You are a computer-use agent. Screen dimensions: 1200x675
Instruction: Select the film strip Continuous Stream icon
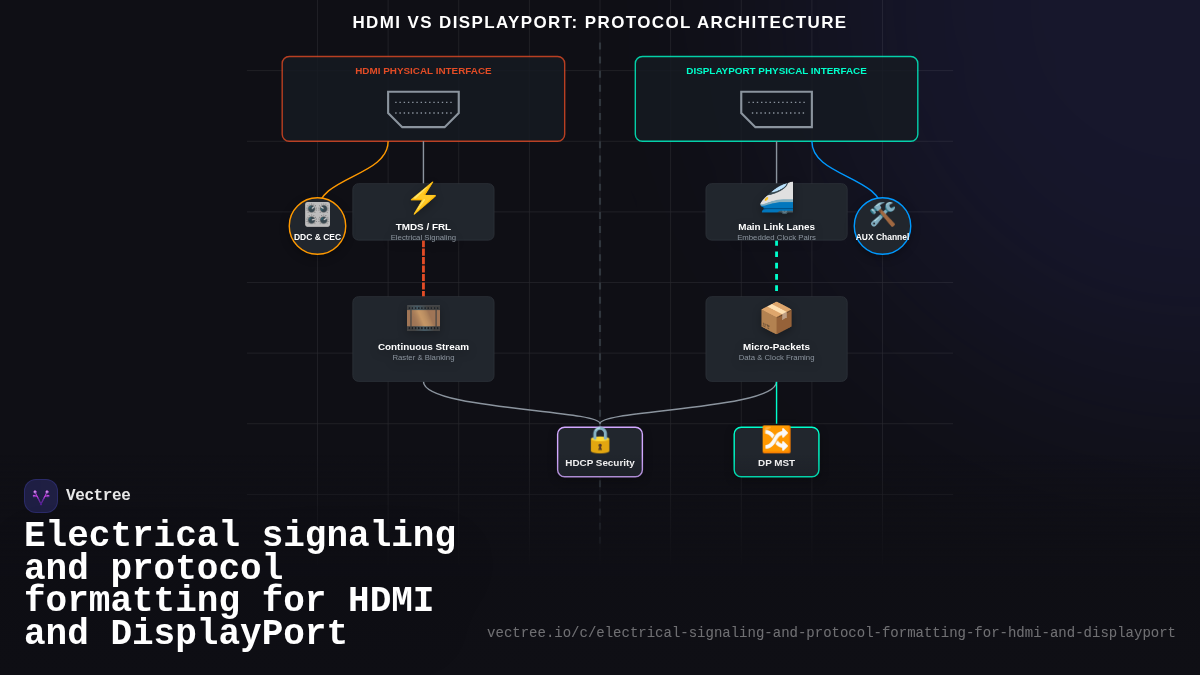tap(423, 317)
